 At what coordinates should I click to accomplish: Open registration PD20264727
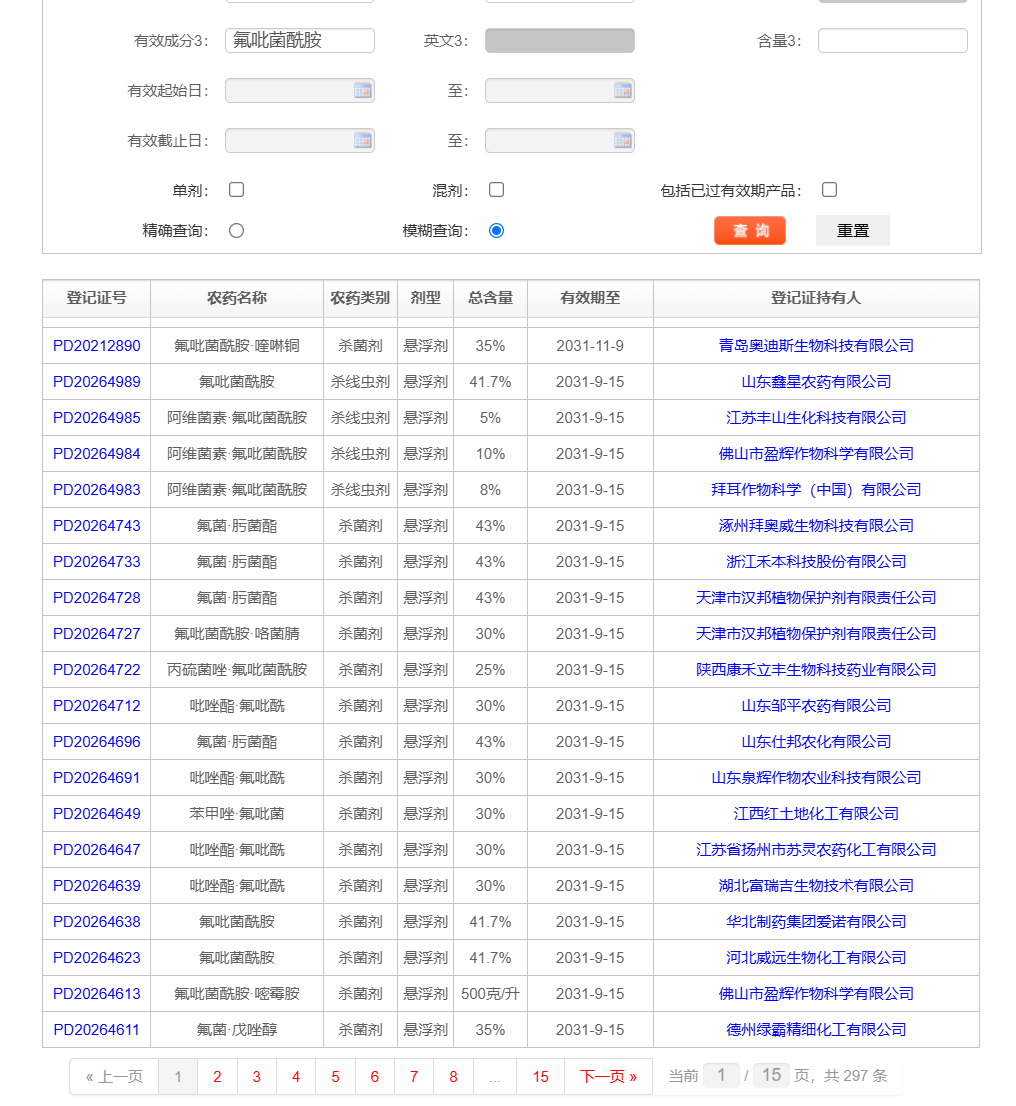click(97, 633)
